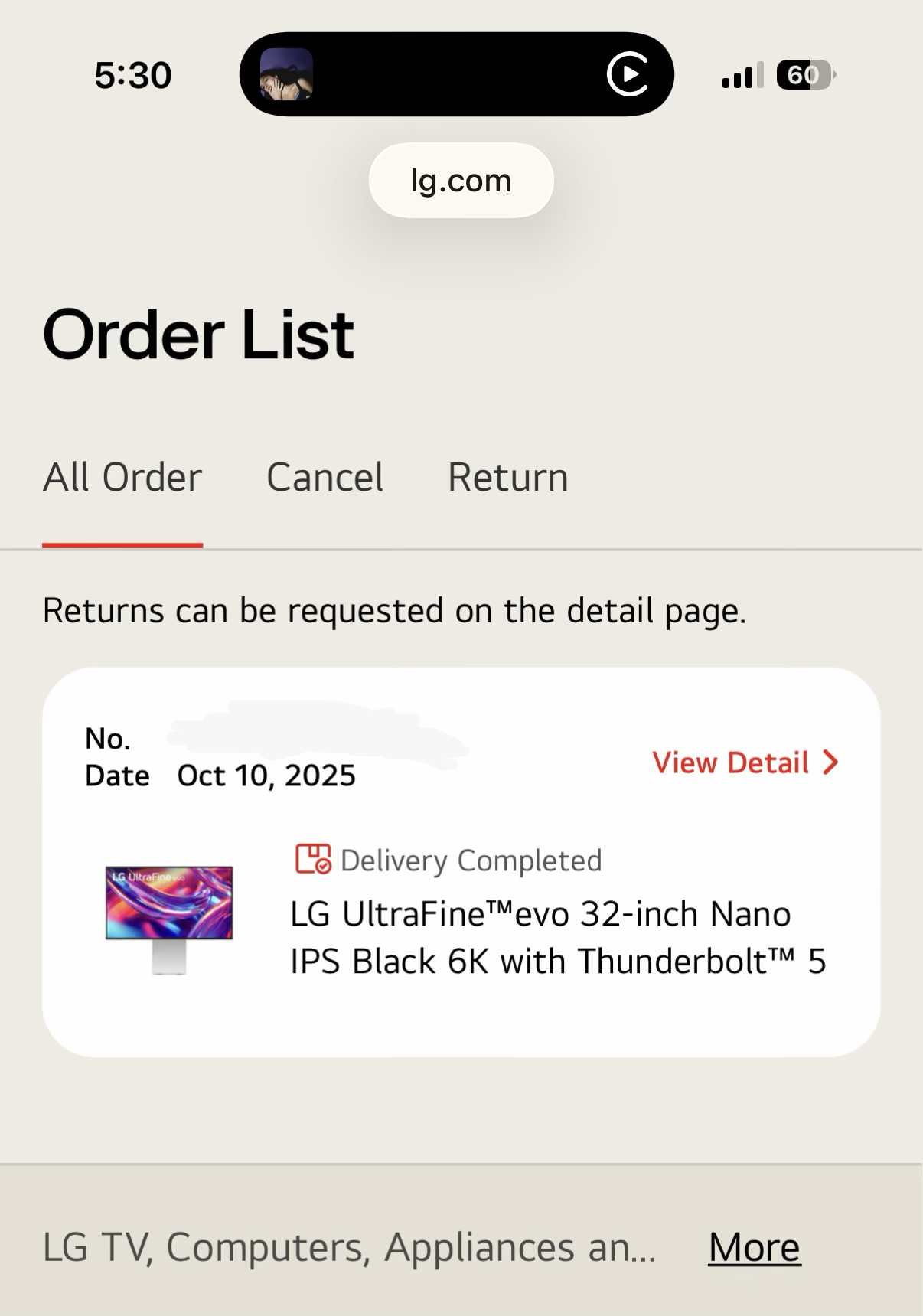Select the Return tab
Screen dimensions: 923x1316
tap(507, 478)
